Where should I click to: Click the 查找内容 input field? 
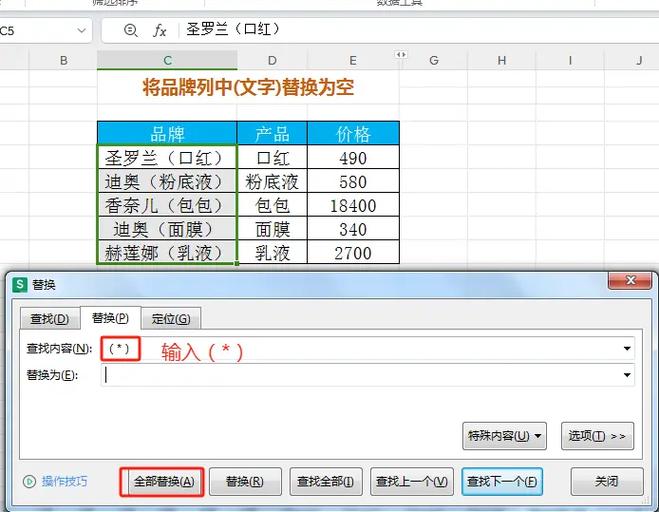367,348
